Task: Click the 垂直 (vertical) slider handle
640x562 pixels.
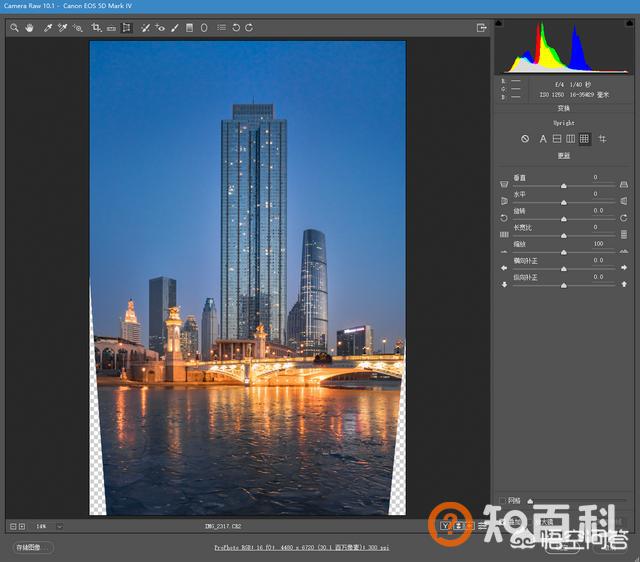Action: 564,186
